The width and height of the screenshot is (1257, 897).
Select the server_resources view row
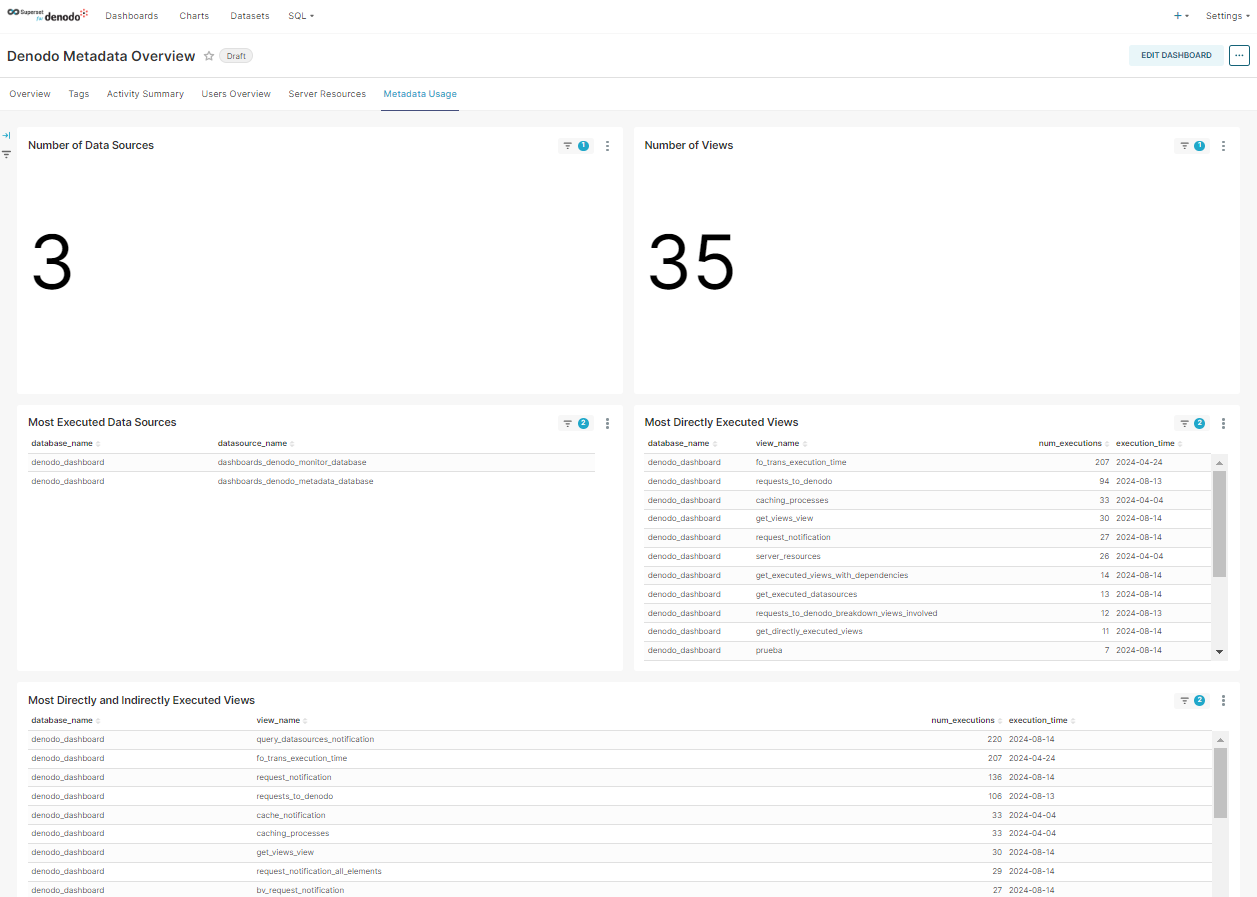[927, 556]
